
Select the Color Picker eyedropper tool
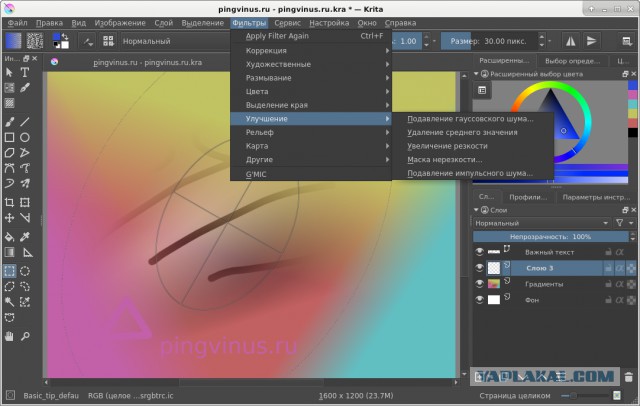point(25,237)
